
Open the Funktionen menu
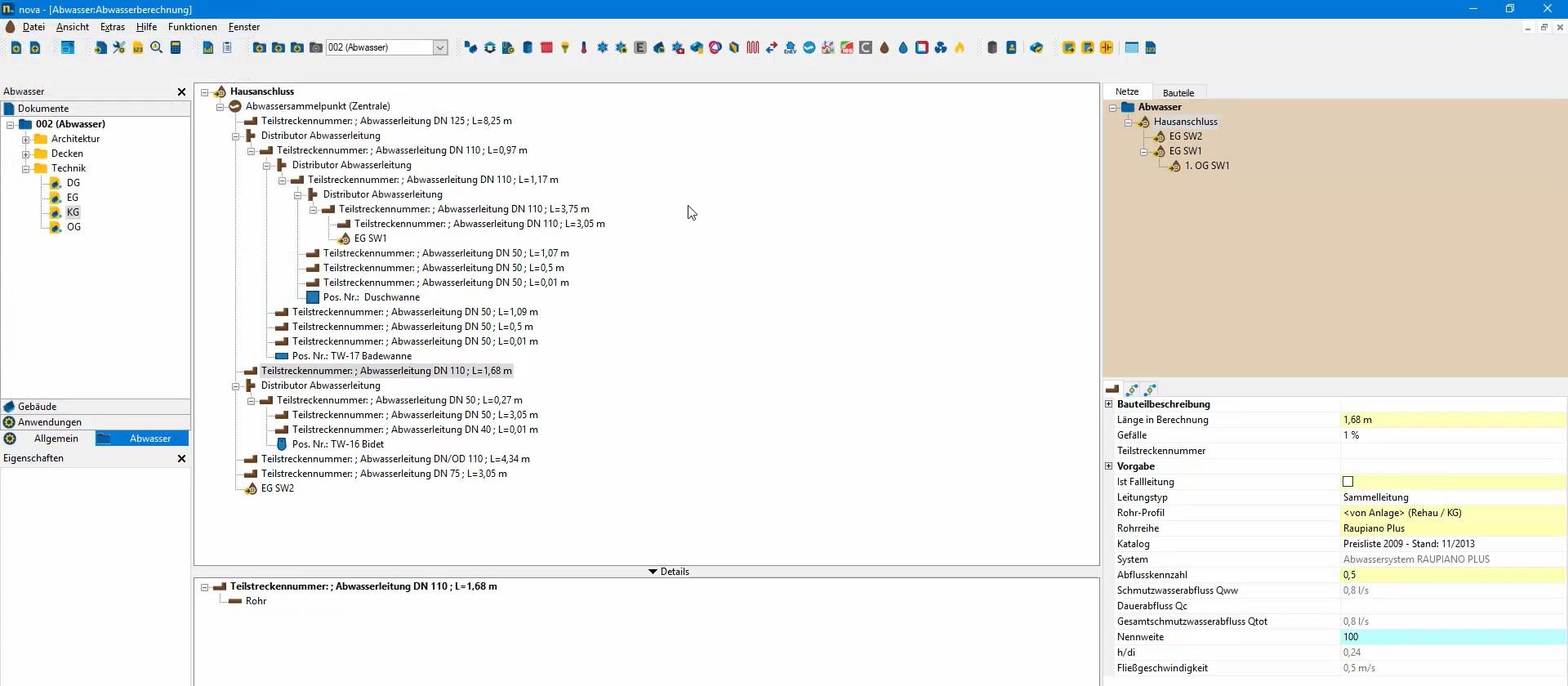(192, 27)
